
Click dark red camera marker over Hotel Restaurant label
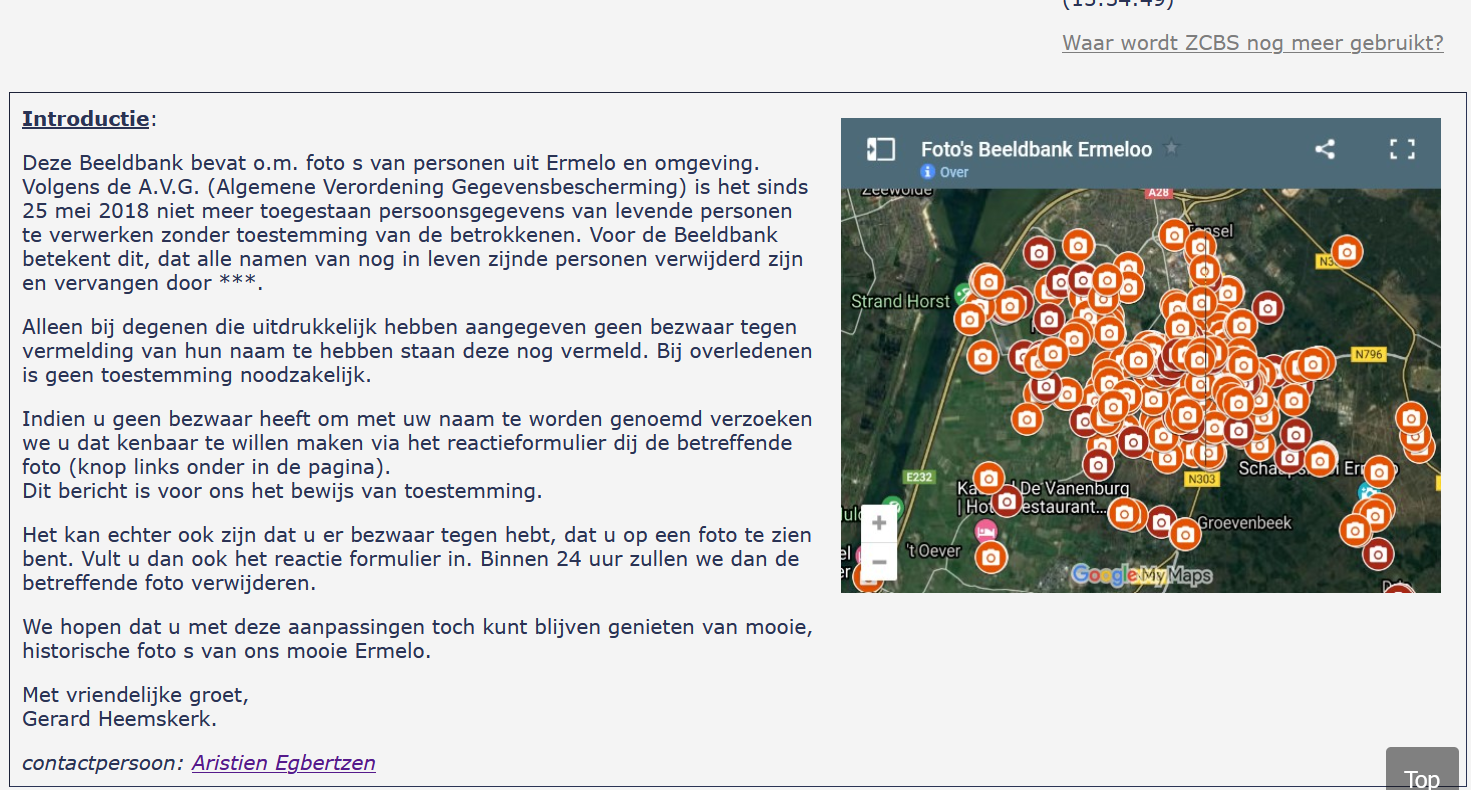click(x=1007, y=501)
